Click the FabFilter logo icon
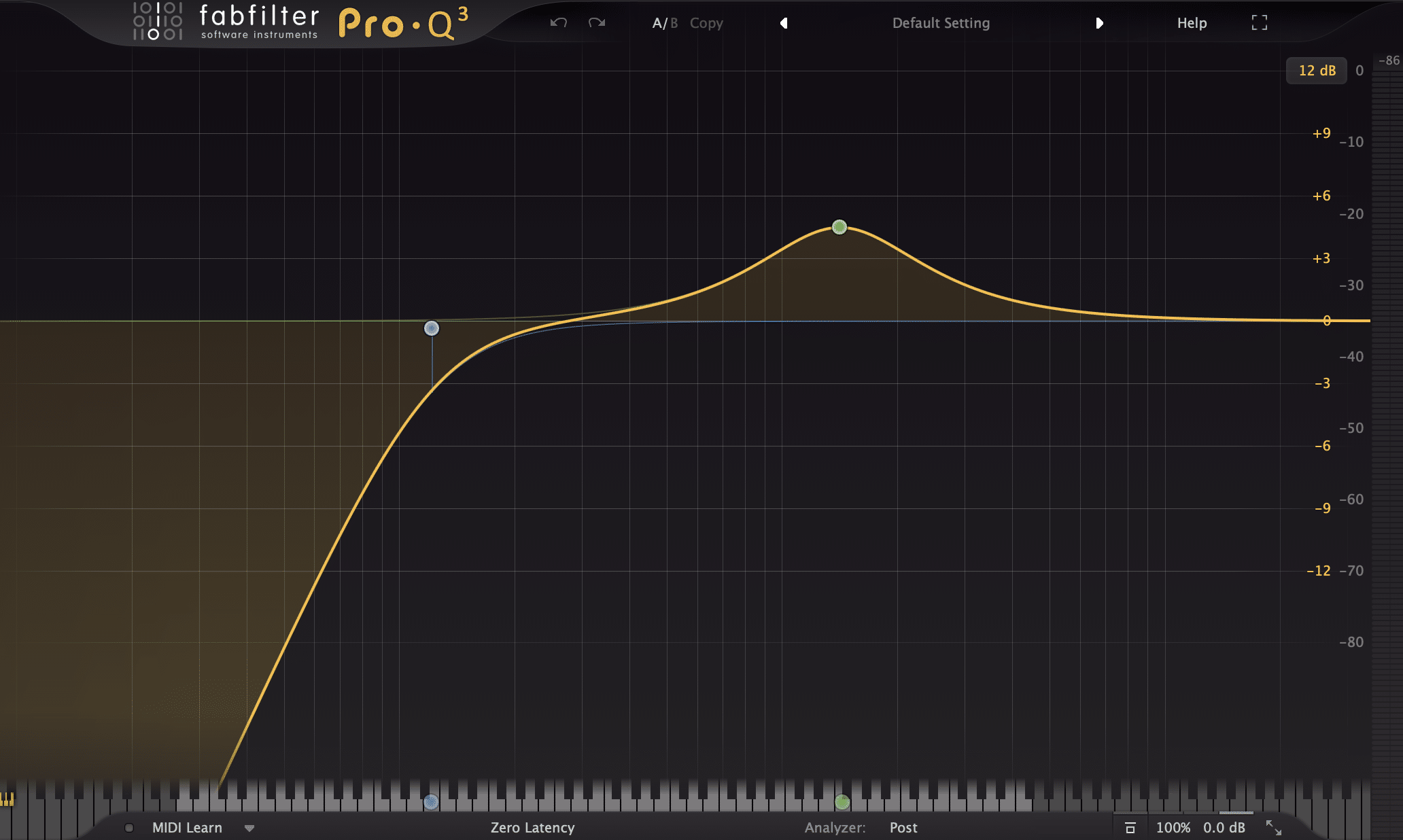The height and width of the screenshot is (840, 1403). [158, 20]
